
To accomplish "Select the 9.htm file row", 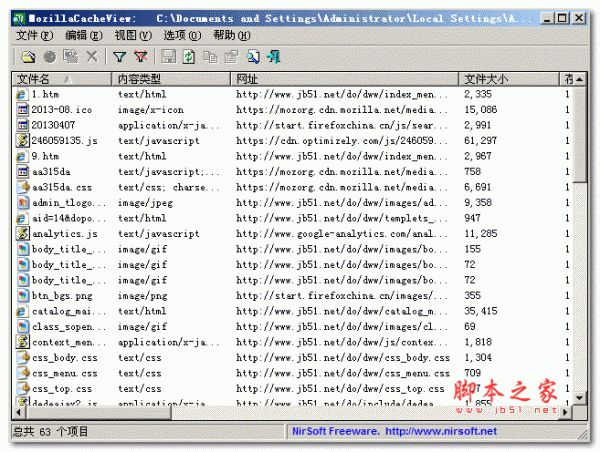I will pos(293,156).
